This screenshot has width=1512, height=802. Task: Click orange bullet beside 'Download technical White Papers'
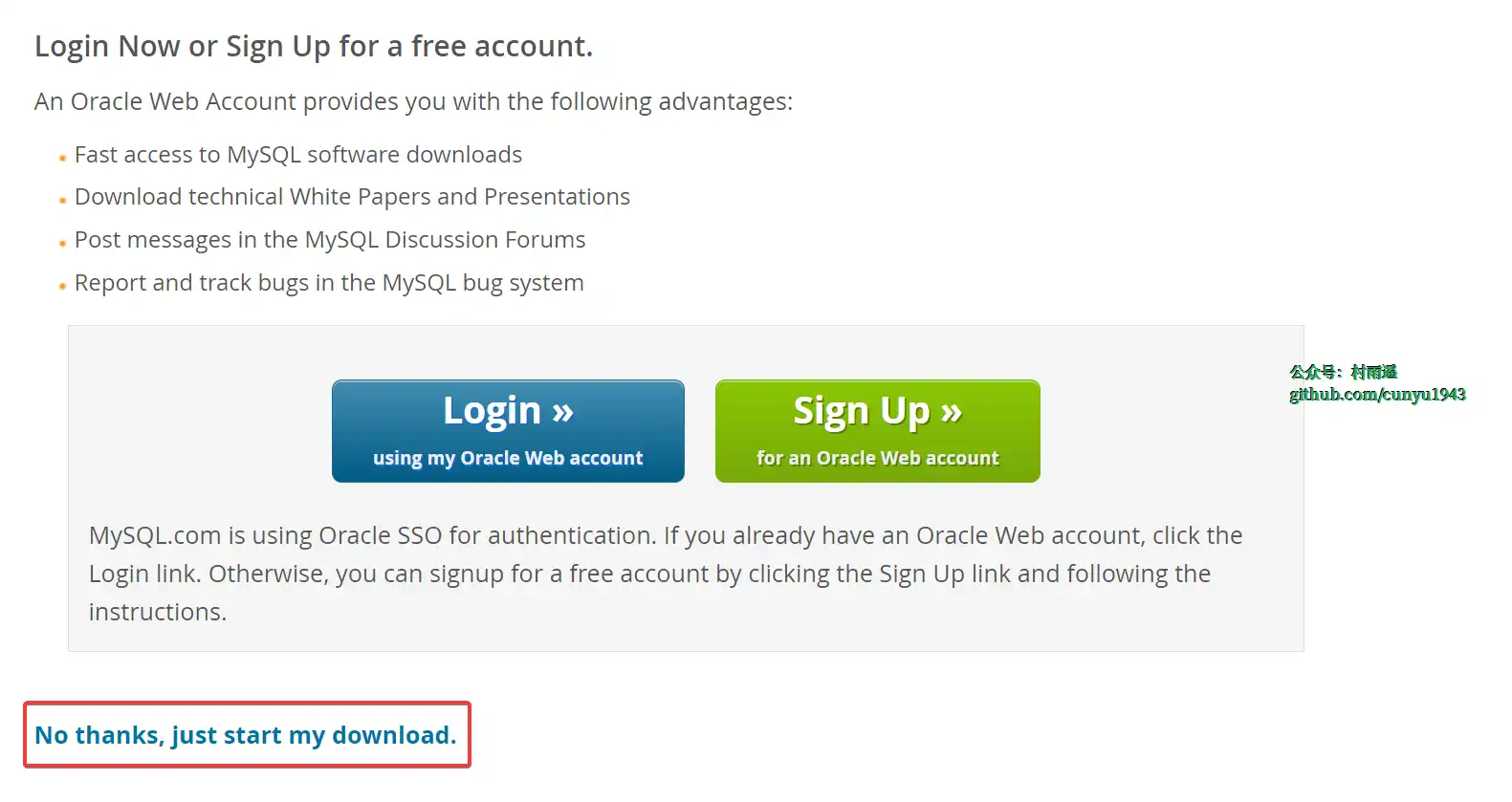[62, 200]
